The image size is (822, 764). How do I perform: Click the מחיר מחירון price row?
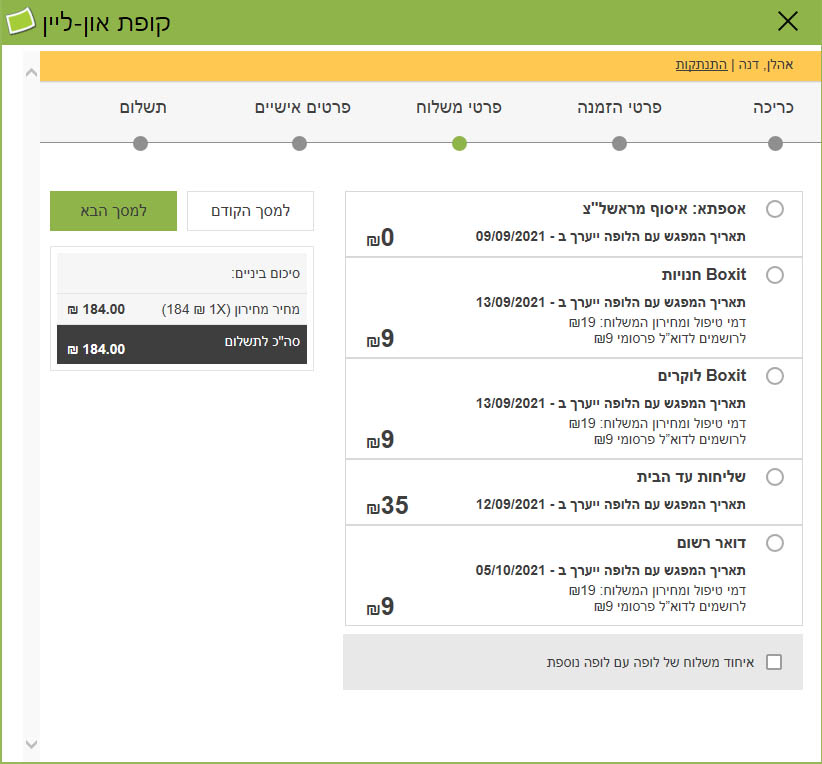point(181,309)
